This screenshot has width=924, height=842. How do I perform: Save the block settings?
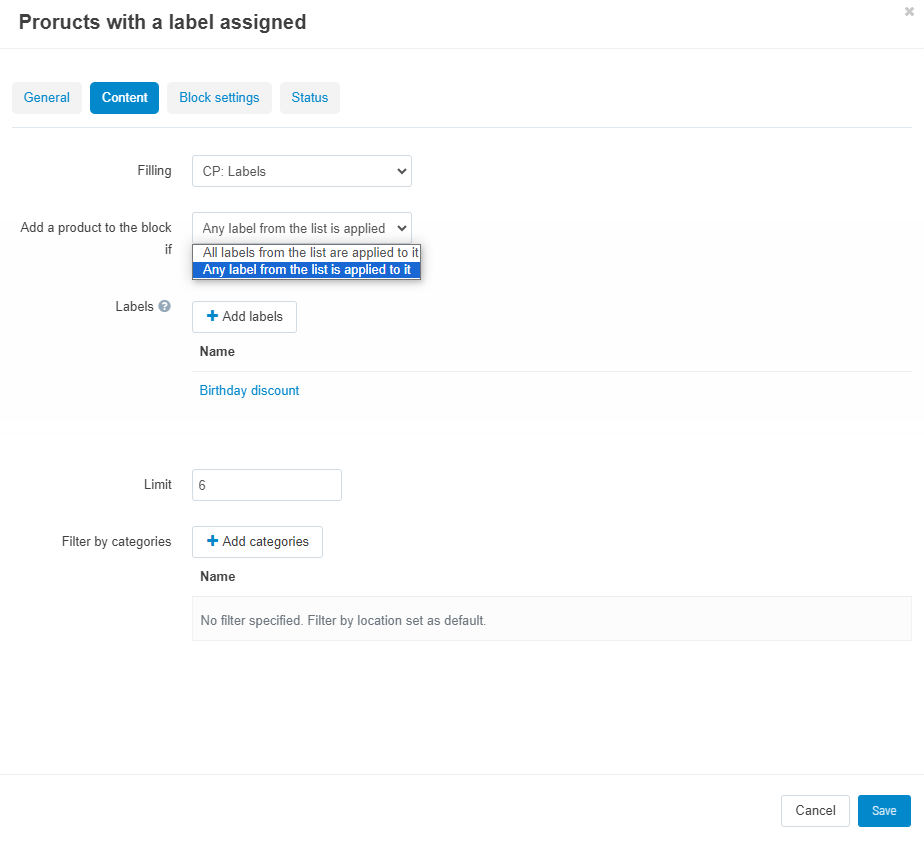[884, 811]
